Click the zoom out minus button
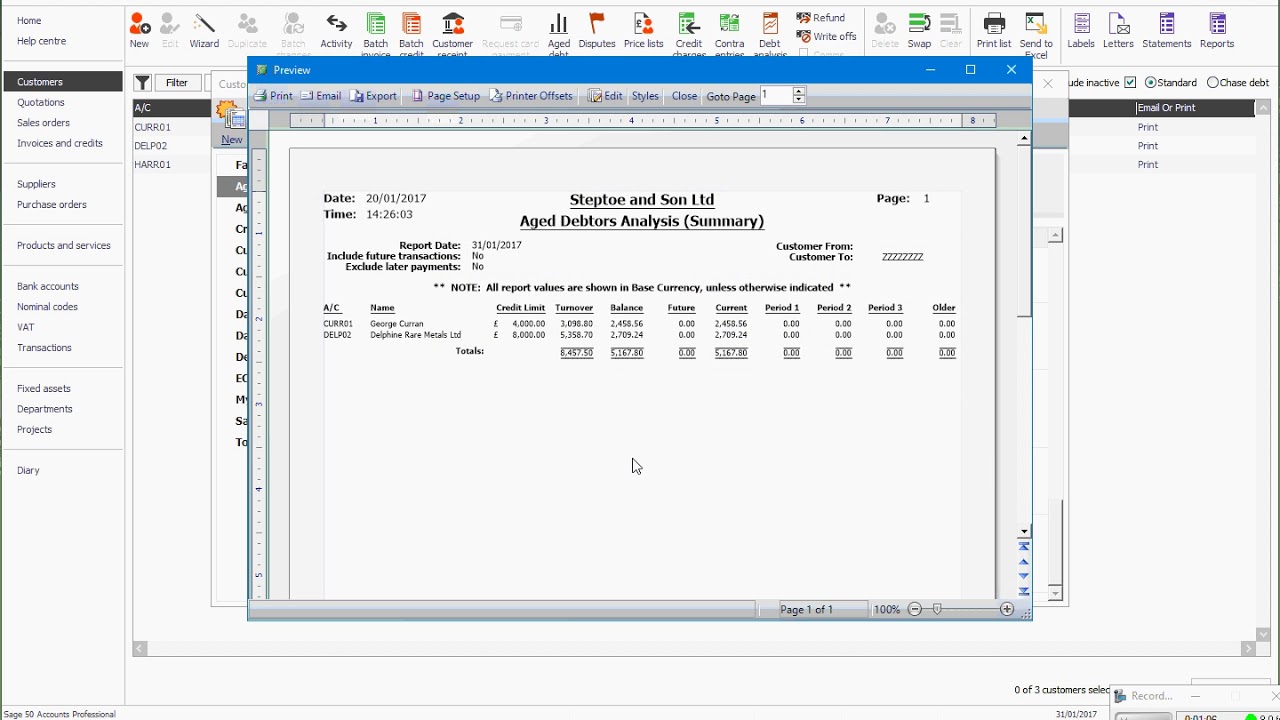Screen dimensions: 1280x720 click(x=914, y=609)
